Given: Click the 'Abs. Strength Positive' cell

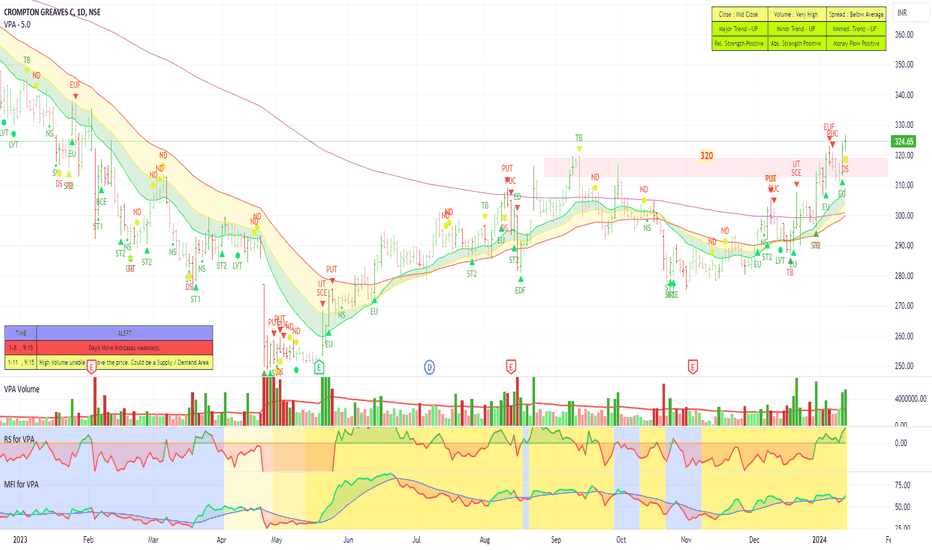Looking at the screenshot, I should (x=796, y=43).
